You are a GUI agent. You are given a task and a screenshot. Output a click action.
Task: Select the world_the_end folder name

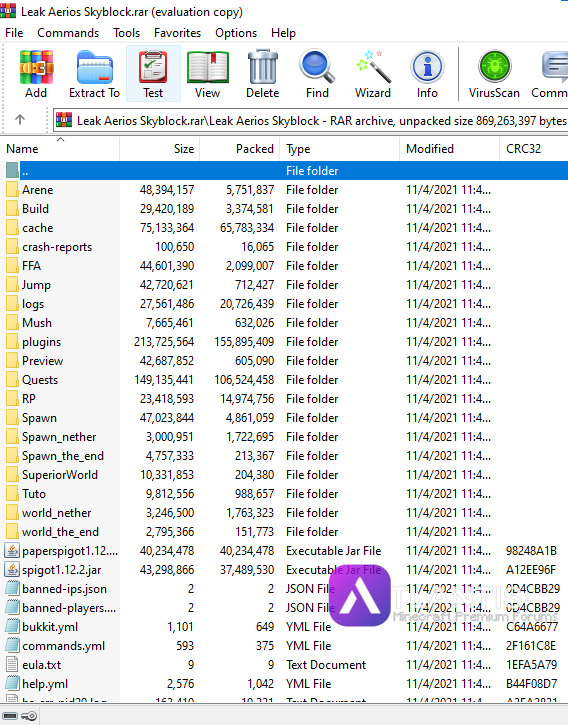(61, 532)
